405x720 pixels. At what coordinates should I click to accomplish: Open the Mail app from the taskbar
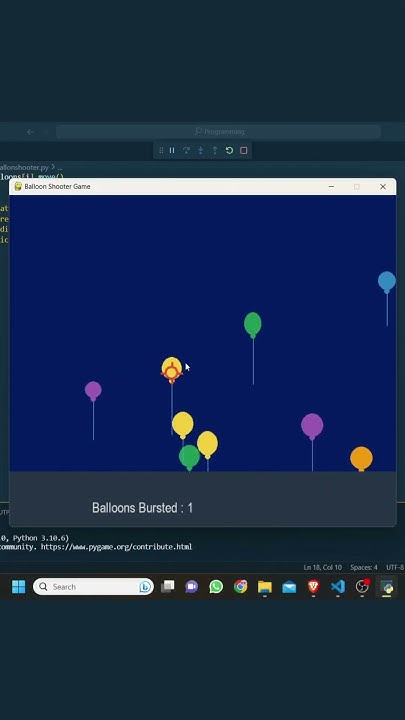pyautogui.click(x=289, y=587)
